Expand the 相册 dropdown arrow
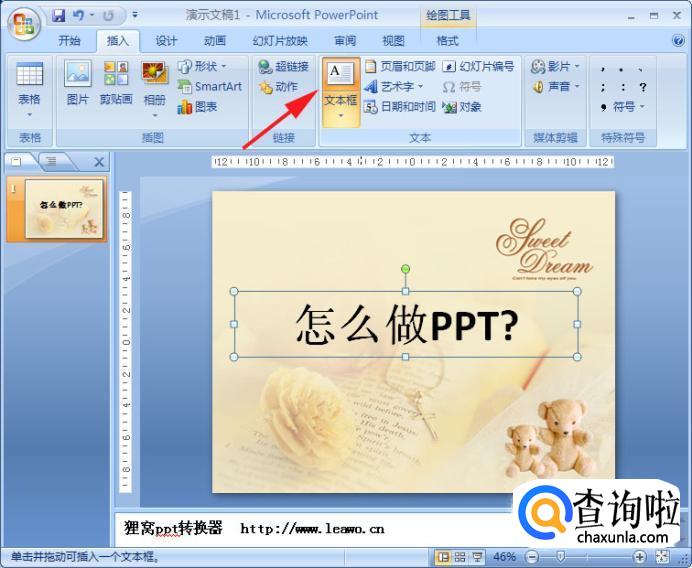The image size is (692, 568). [155, 116]
